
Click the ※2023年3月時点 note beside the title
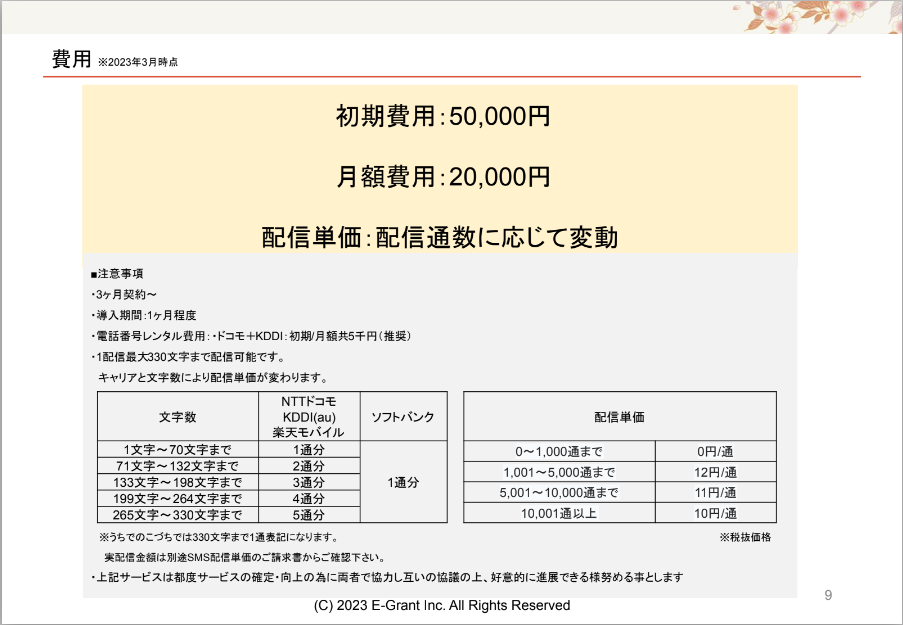[x=138, y=62]
